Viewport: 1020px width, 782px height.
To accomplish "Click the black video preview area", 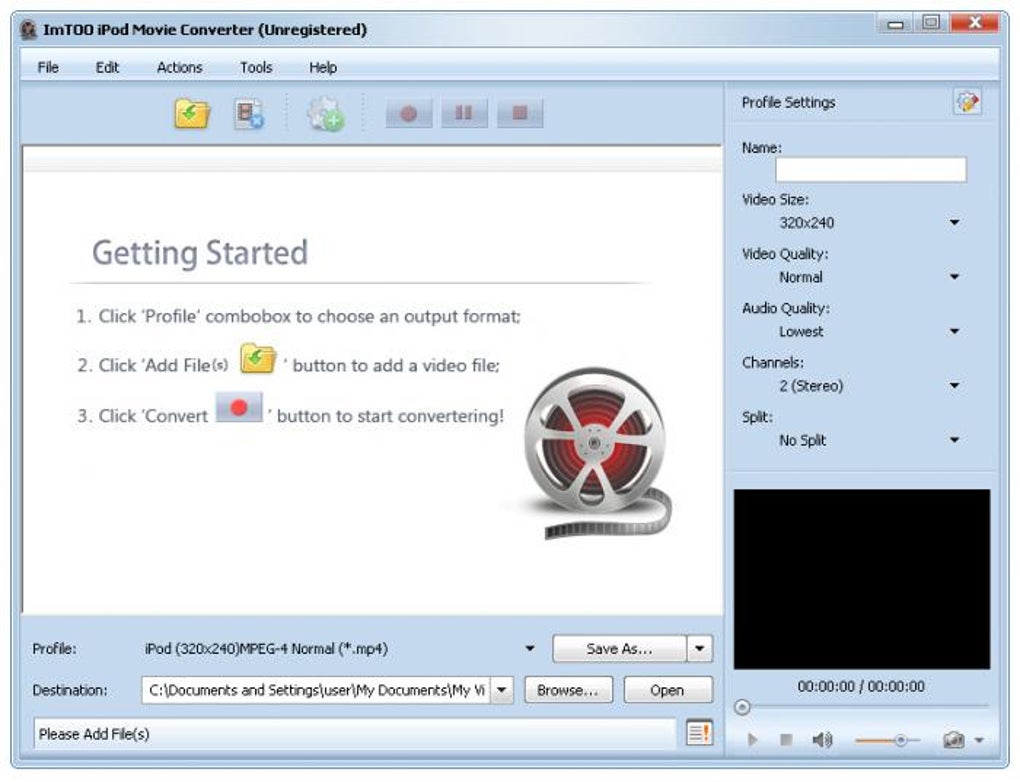I will 862,579.
